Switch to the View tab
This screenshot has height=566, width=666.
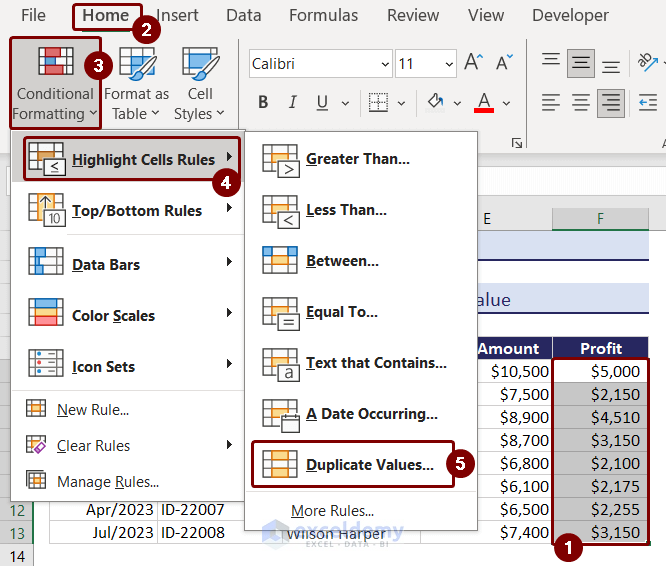pos(485,15)
